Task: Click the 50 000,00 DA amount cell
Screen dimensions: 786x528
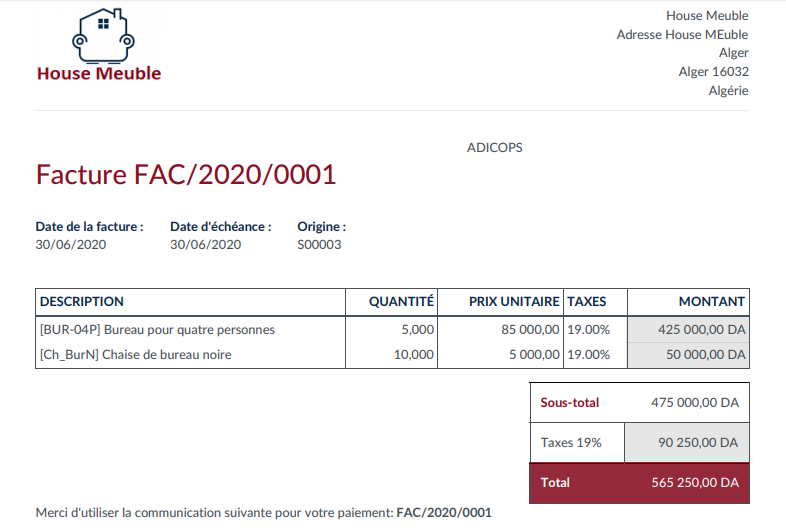Action: click(x=705, y=354)
